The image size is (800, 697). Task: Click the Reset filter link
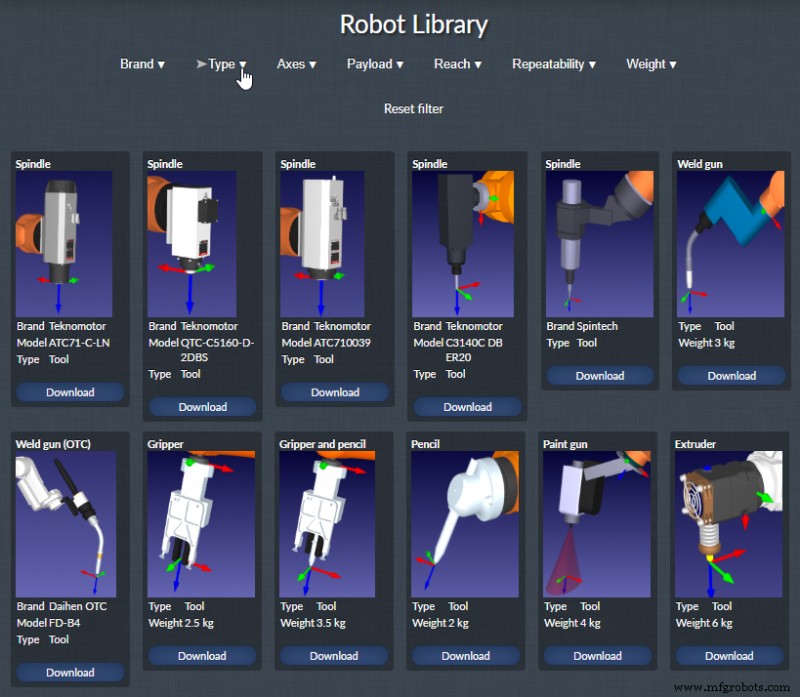[x=413, y=108]
